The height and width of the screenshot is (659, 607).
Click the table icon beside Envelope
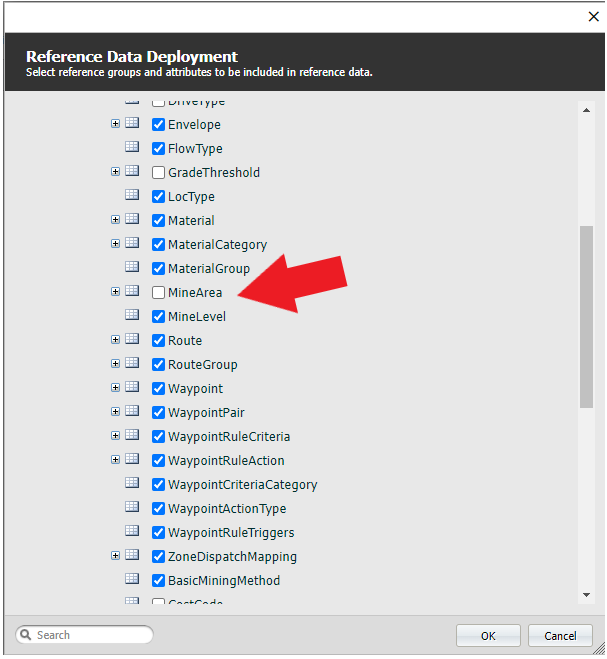132,124
